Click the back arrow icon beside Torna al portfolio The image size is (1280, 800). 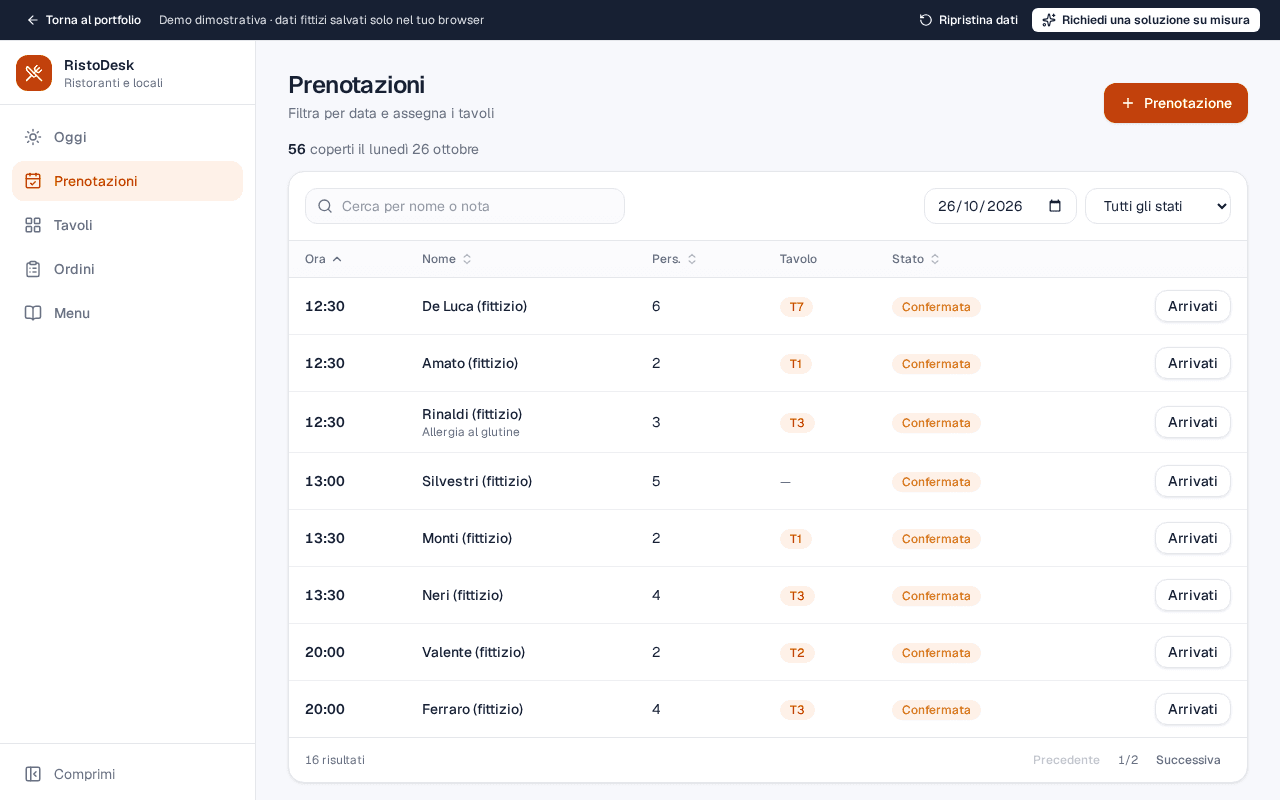(x=32, y=20)
